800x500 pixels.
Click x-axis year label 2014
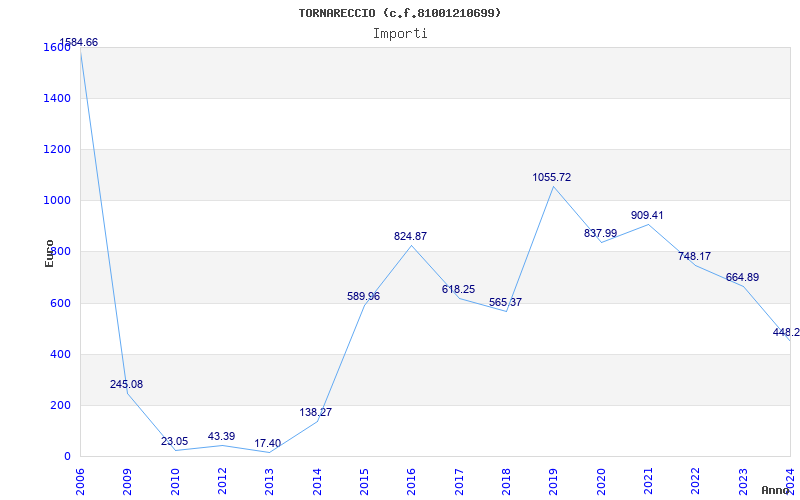coord(317,482)
